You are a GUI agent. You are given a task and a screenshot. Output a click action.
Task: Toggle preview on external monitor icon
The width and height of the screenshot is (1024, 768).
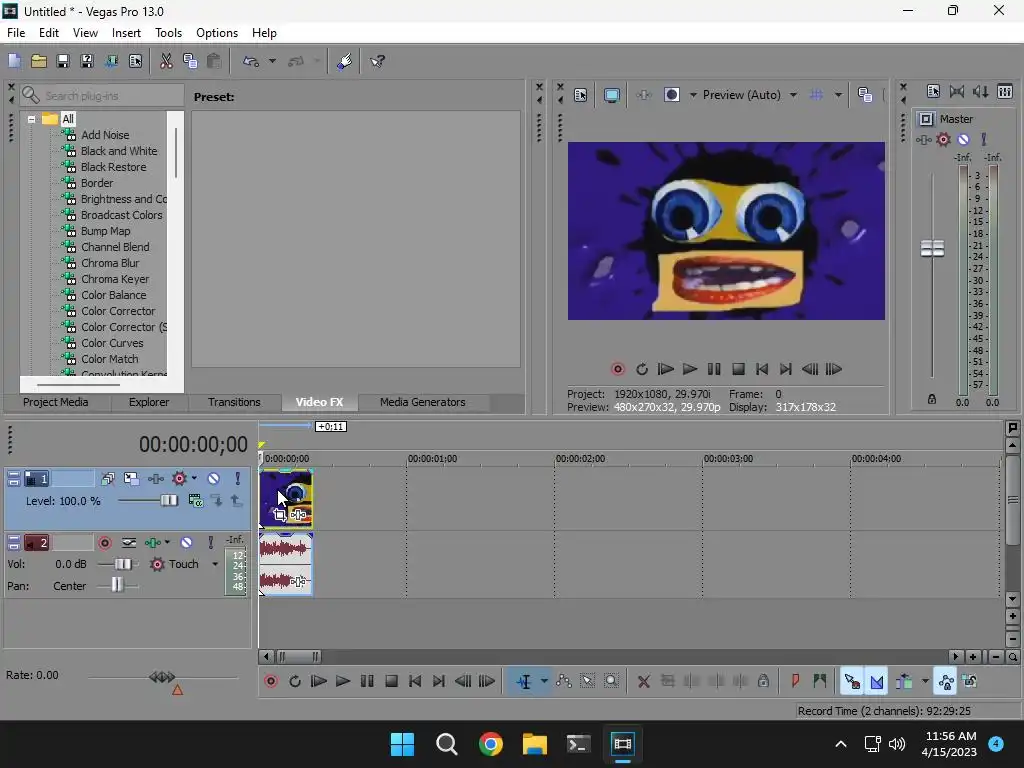(x=612, y=95)
